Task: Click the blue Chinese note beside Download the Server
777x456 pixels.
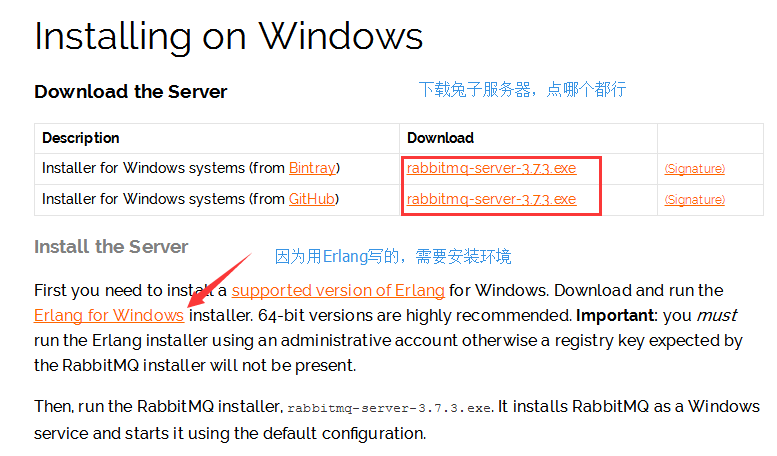Action: point(522,89)
